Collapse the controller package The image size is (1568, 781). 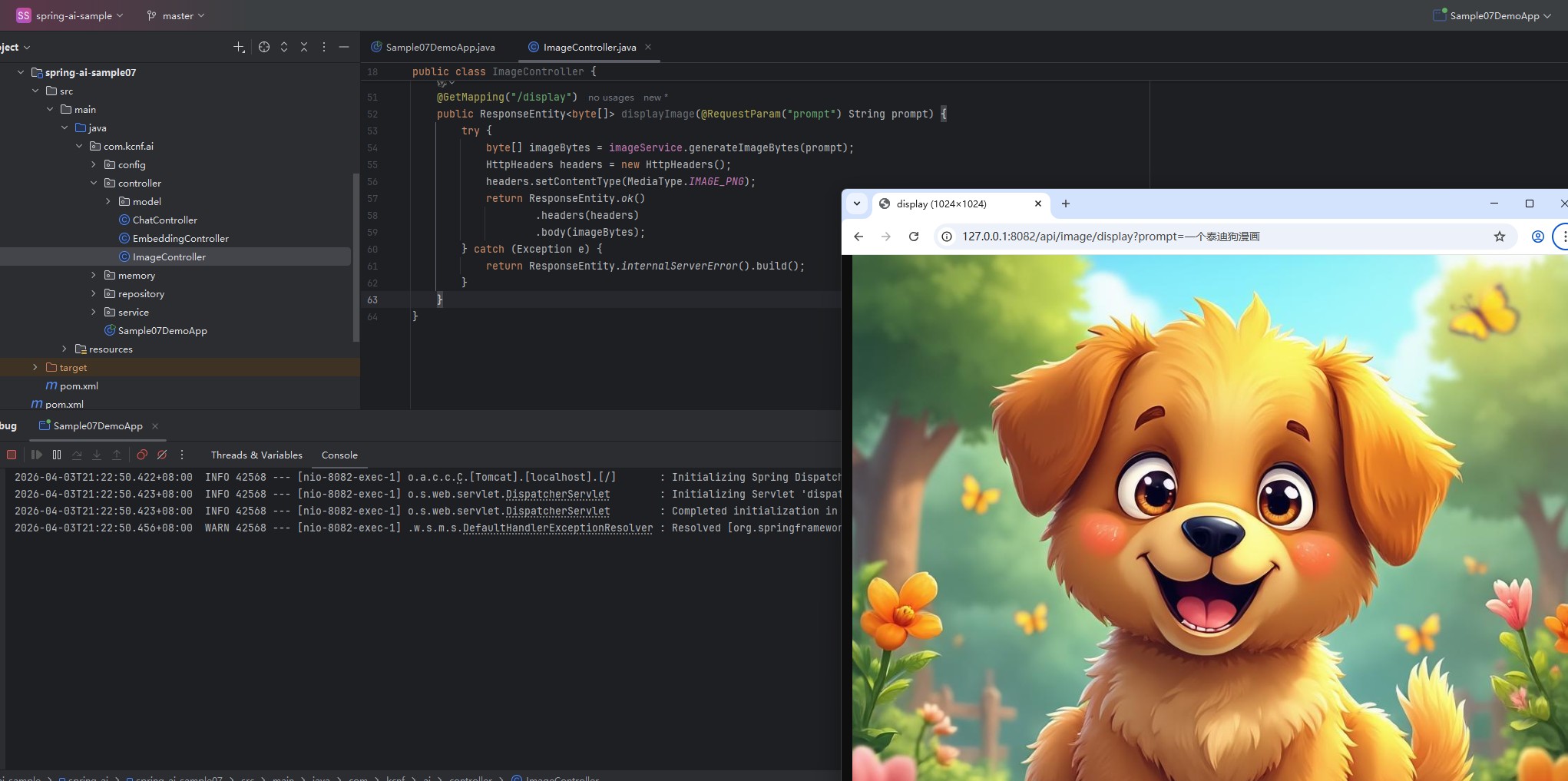pos(94,183)
